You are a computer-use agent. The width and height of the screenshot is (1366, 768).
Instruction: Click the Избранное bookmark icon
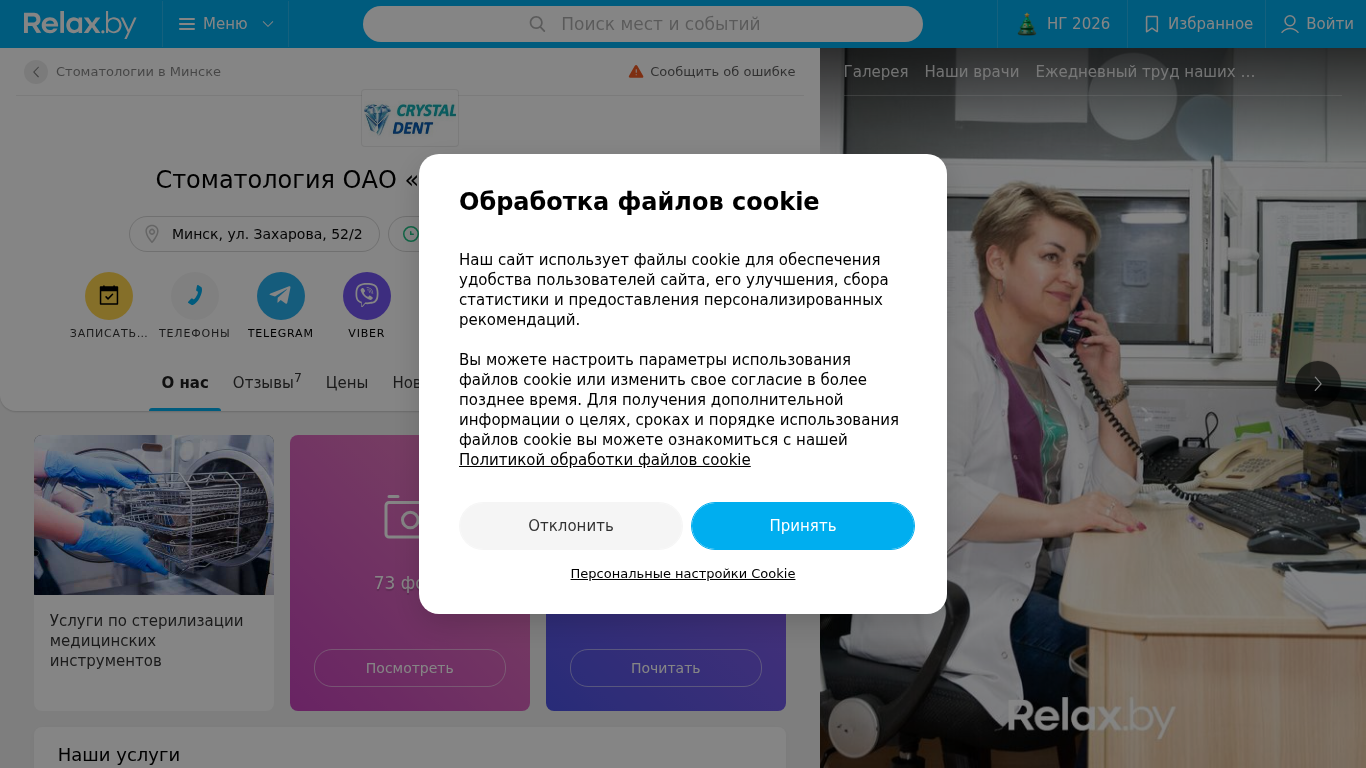pyautogui.click(x=1152, y=24)
